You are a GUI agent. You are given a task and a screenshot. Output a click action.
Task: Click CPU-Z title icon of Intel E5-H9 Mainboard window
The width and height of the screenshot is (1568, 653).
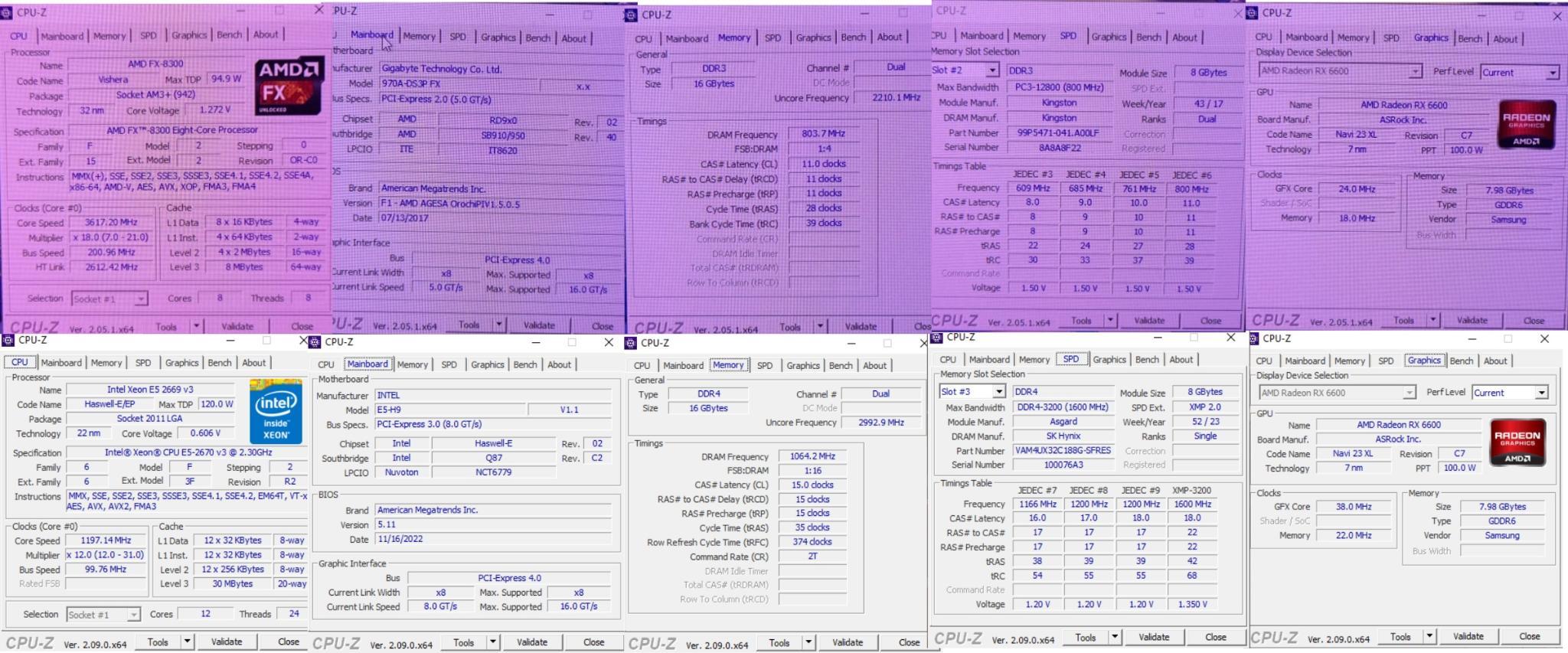click(x=315, y=342)
